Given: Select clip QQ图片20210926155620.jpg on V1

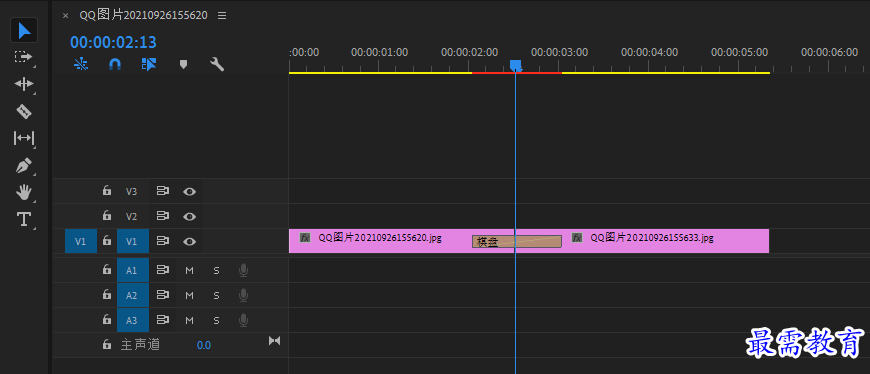Looking at the screenshot, I should pyautogui.click(x=380, y=241).
